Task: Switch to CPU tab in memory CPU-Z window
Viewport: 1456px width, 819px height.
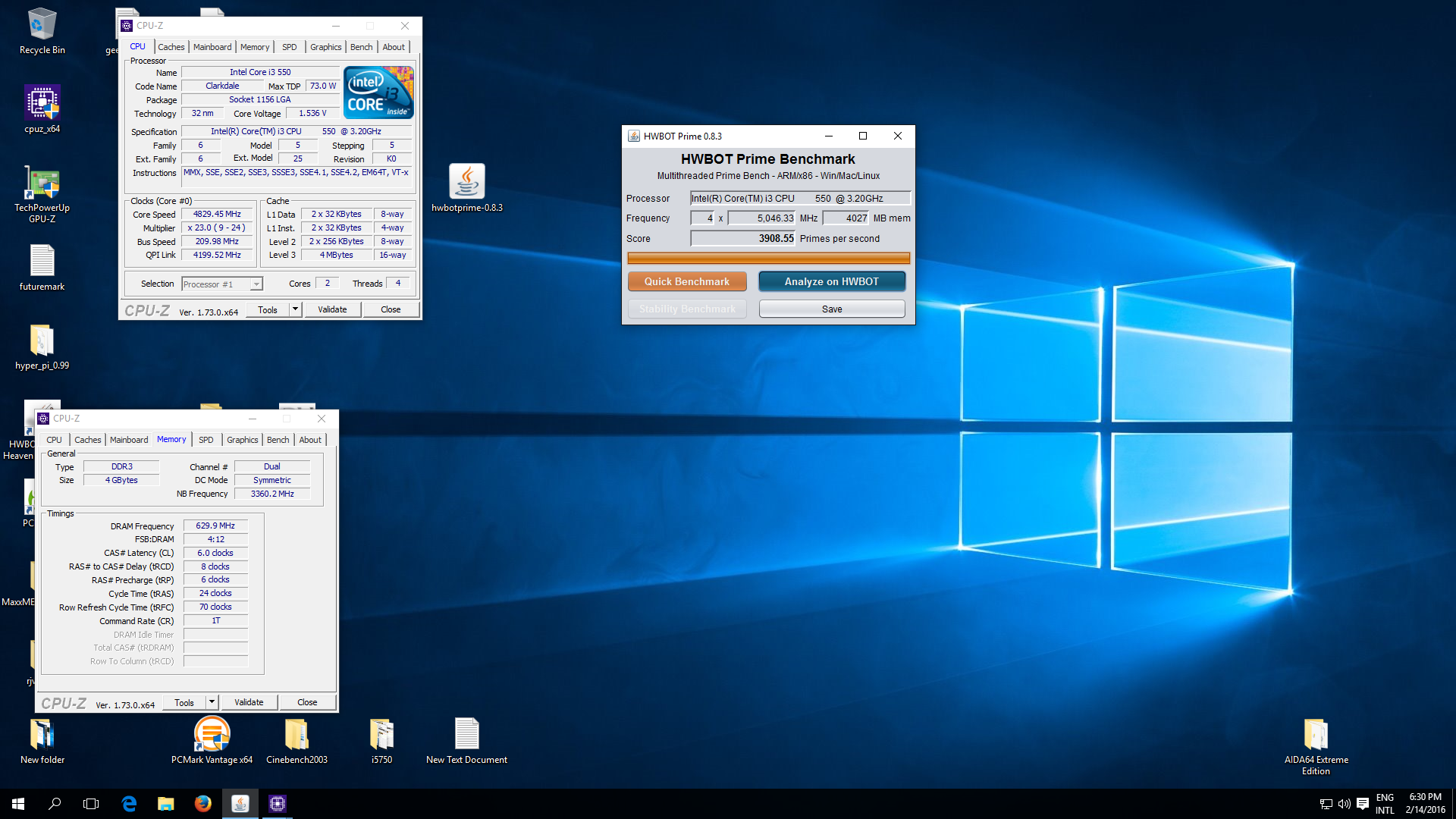Action: pyautogui.click(x=55, y=440)
